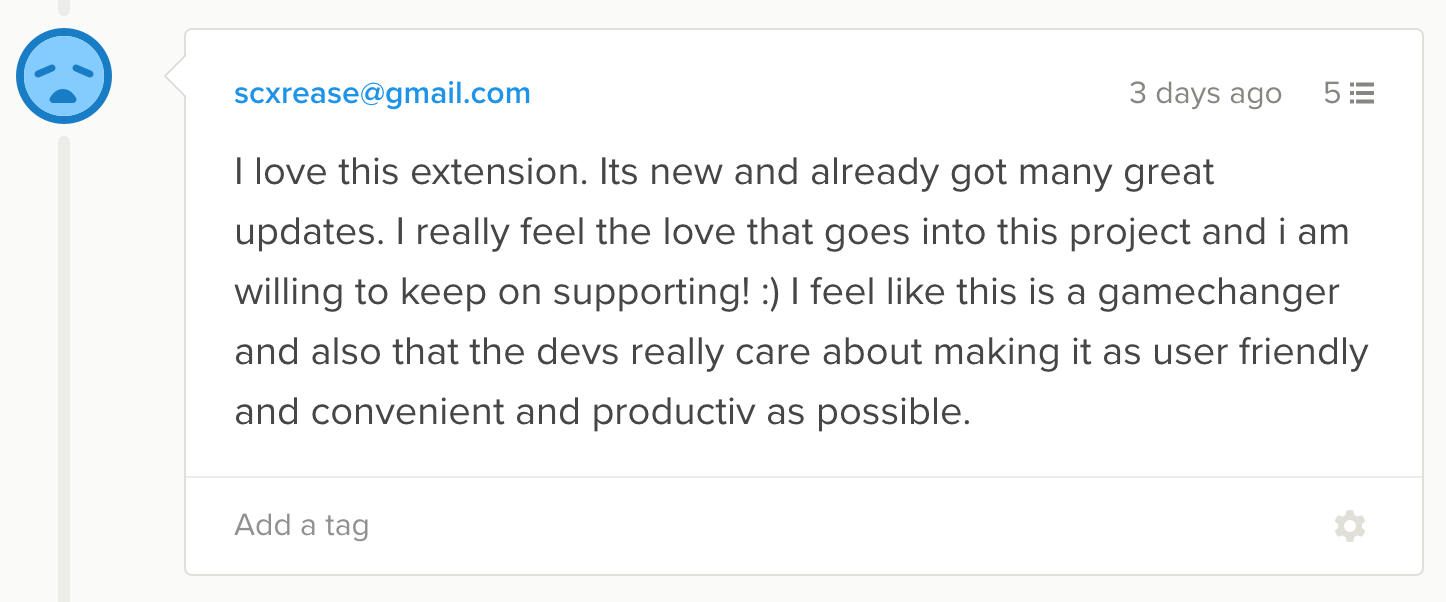Select the number 5 count
The image size is (1446, 602).
pyautogui.click(x=1332, y=94)
